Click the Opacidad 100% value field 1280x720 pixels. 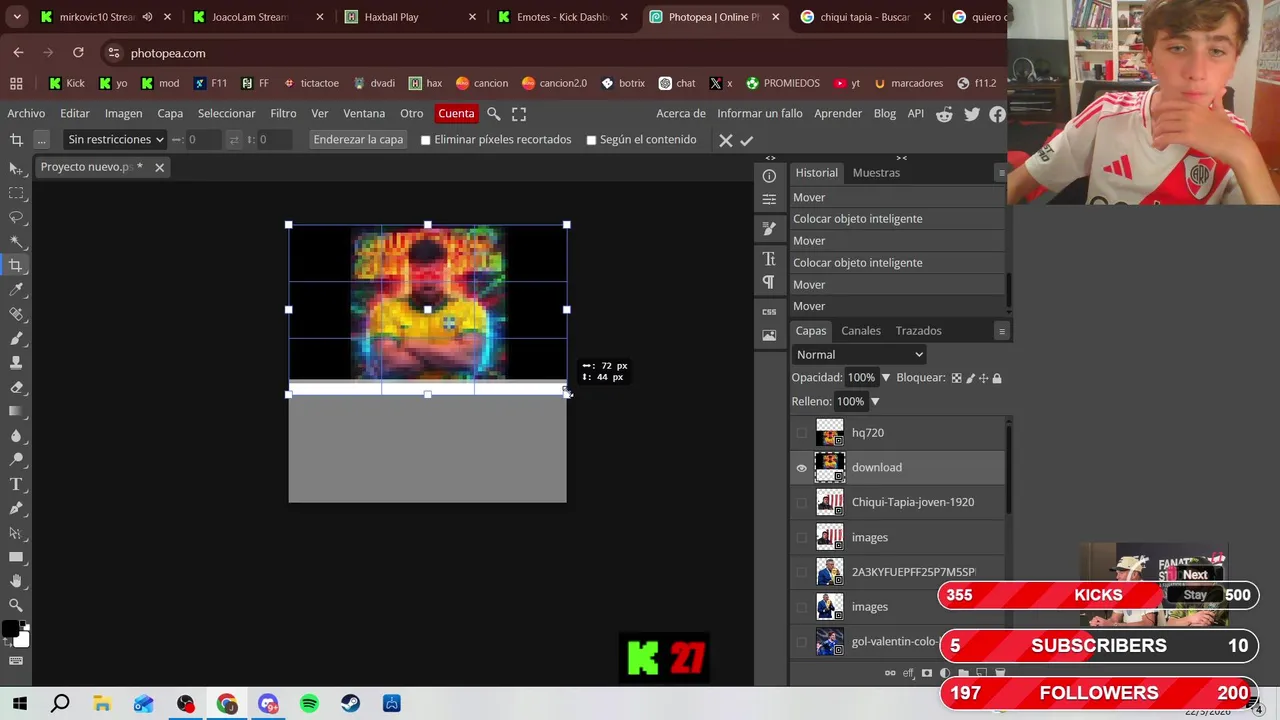pos(861,378)
